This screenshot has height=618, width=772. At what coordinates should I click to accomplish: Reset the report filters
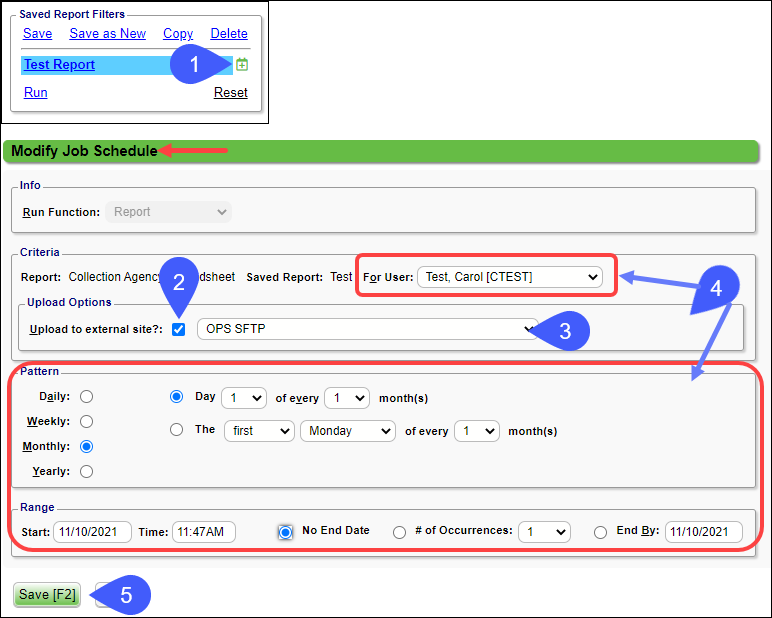click(230, 92)
